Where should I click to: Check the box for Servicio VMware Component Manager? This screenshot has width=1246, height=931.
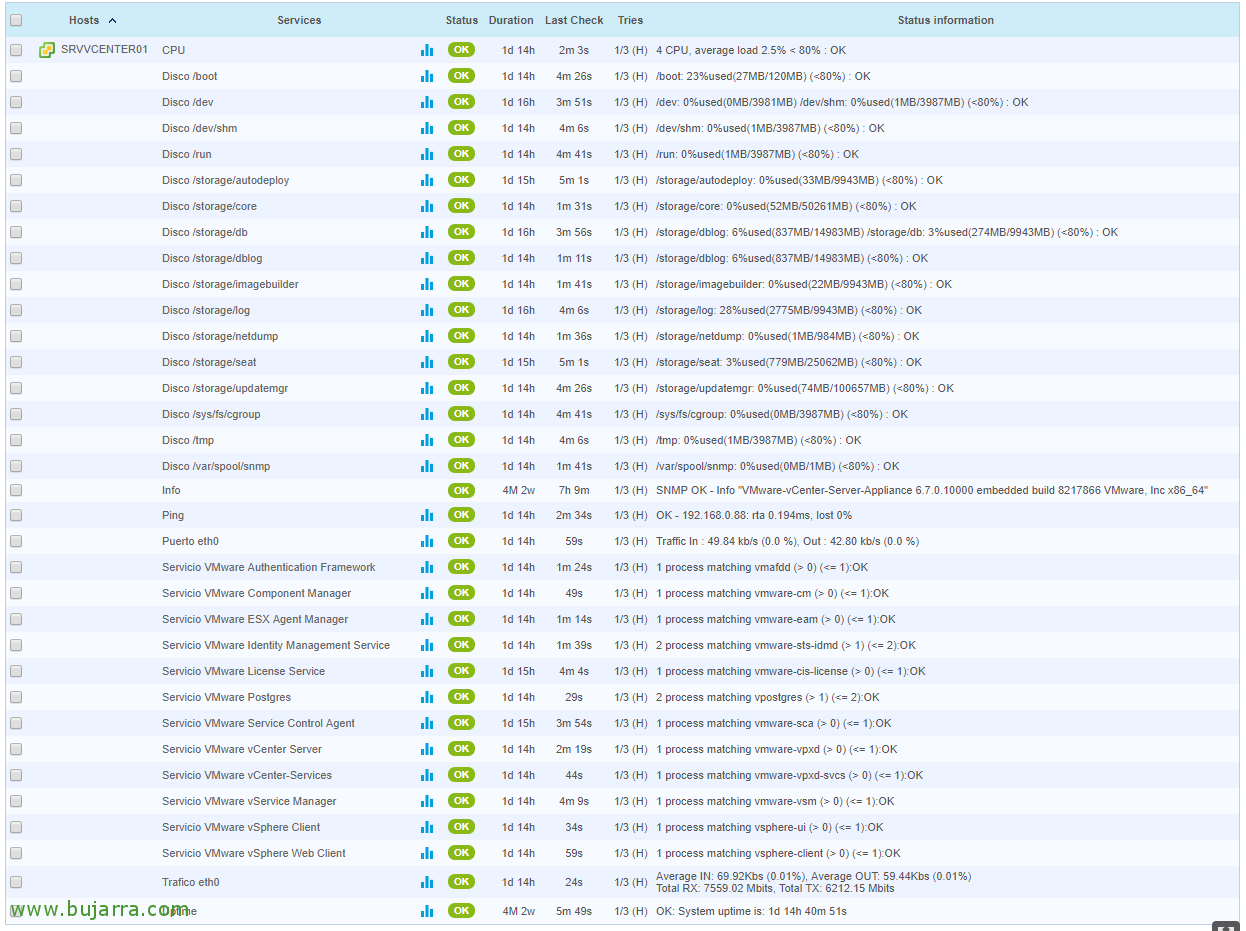coord(16,593)
